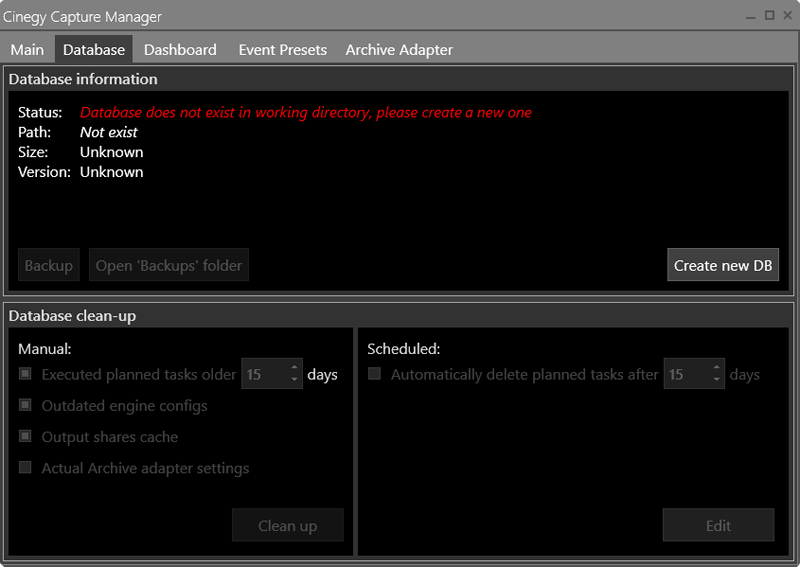Click the 'Scheduled:' label
Viewport: 800px width, 567px height.
click(404, 349)
